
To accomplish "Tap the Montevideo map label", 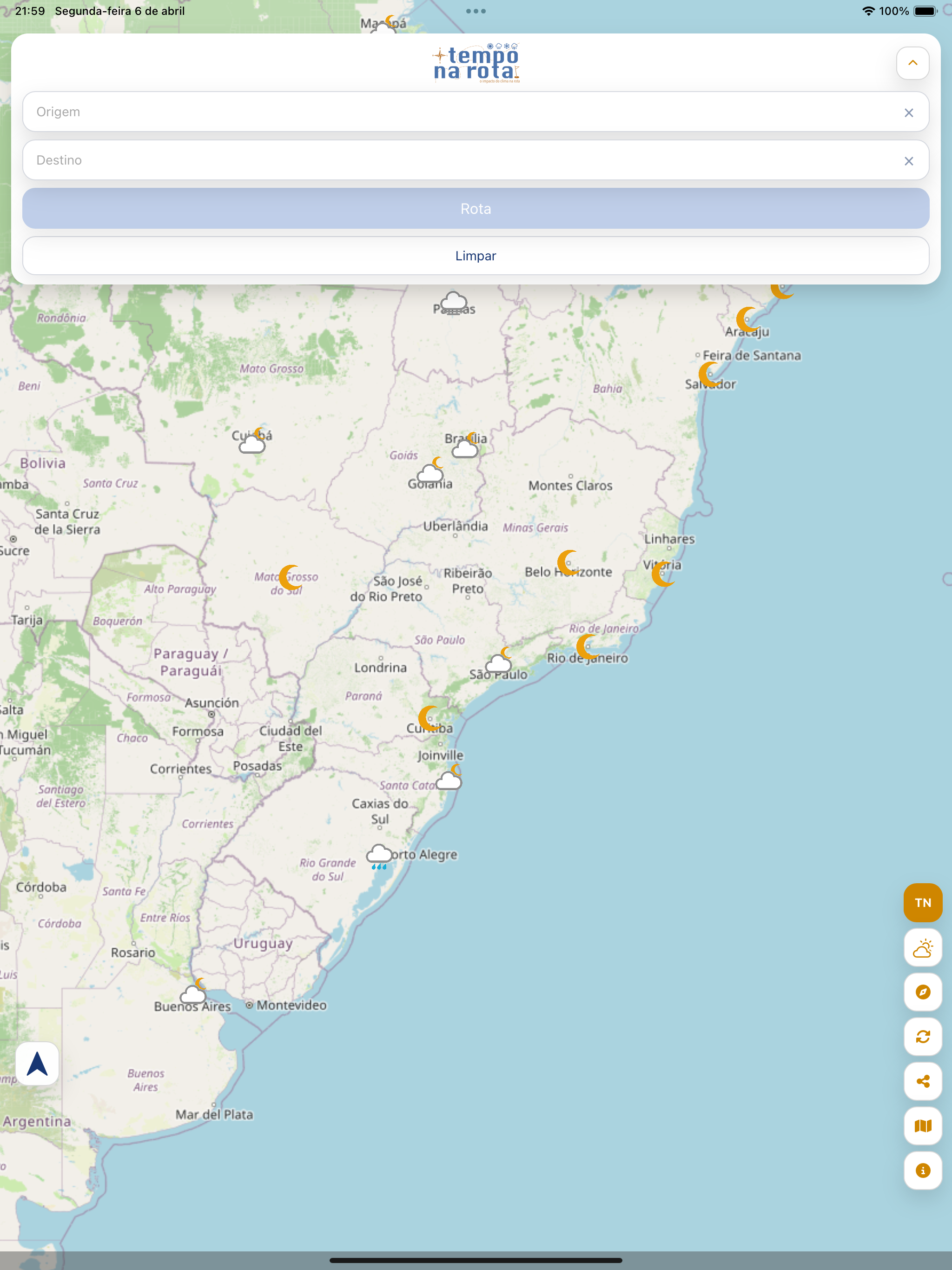I will pyautogui.click(x=291, y=1005).
